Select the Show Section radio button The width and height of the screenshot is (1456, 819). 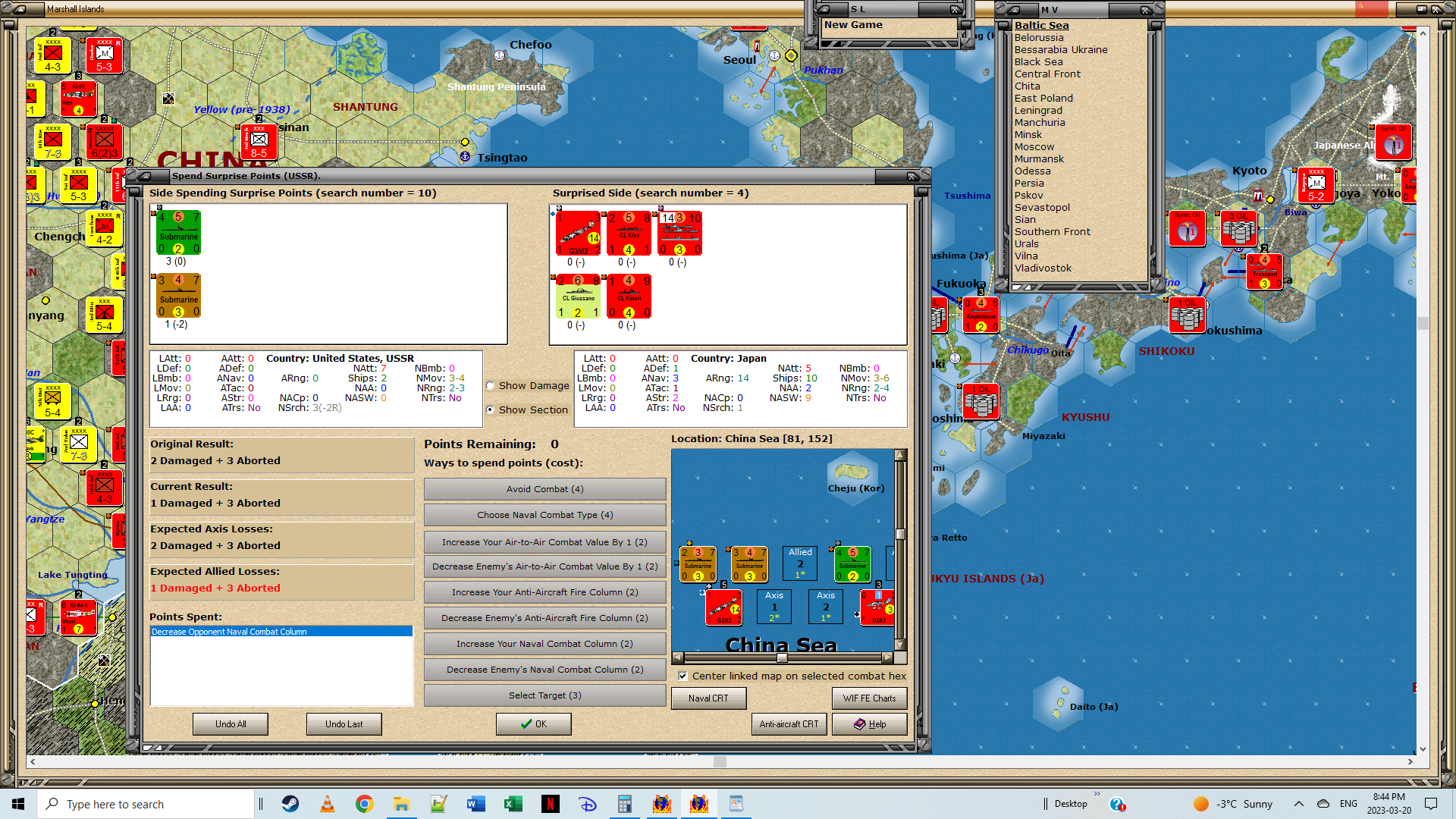click(491, 409)
